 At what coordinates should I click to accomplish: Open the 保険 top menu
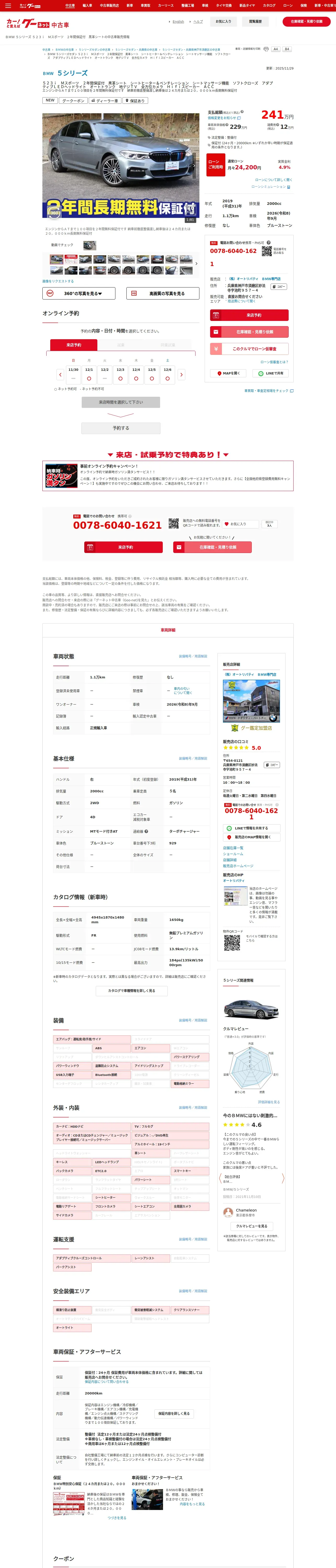[x=304, y=5]
